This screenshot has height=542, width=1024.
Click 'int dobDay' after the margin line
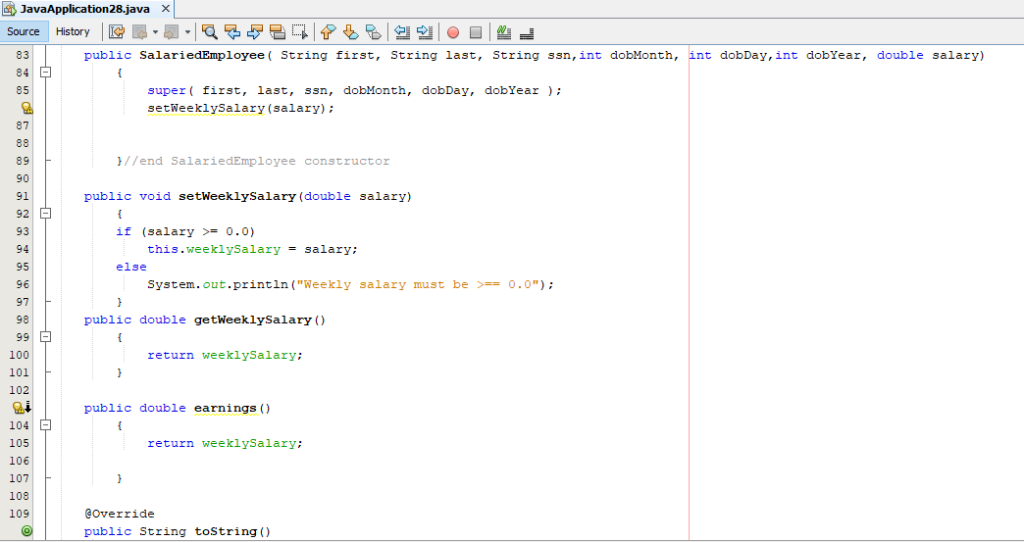(727, 56)
